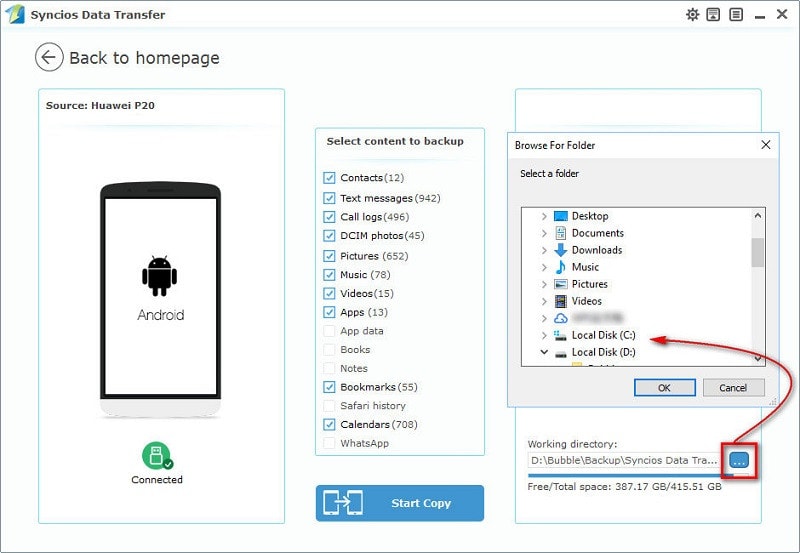Uncheck the Call logs (496) checkbox
This screenshot has width=800, height=553.
pos(329,217)
